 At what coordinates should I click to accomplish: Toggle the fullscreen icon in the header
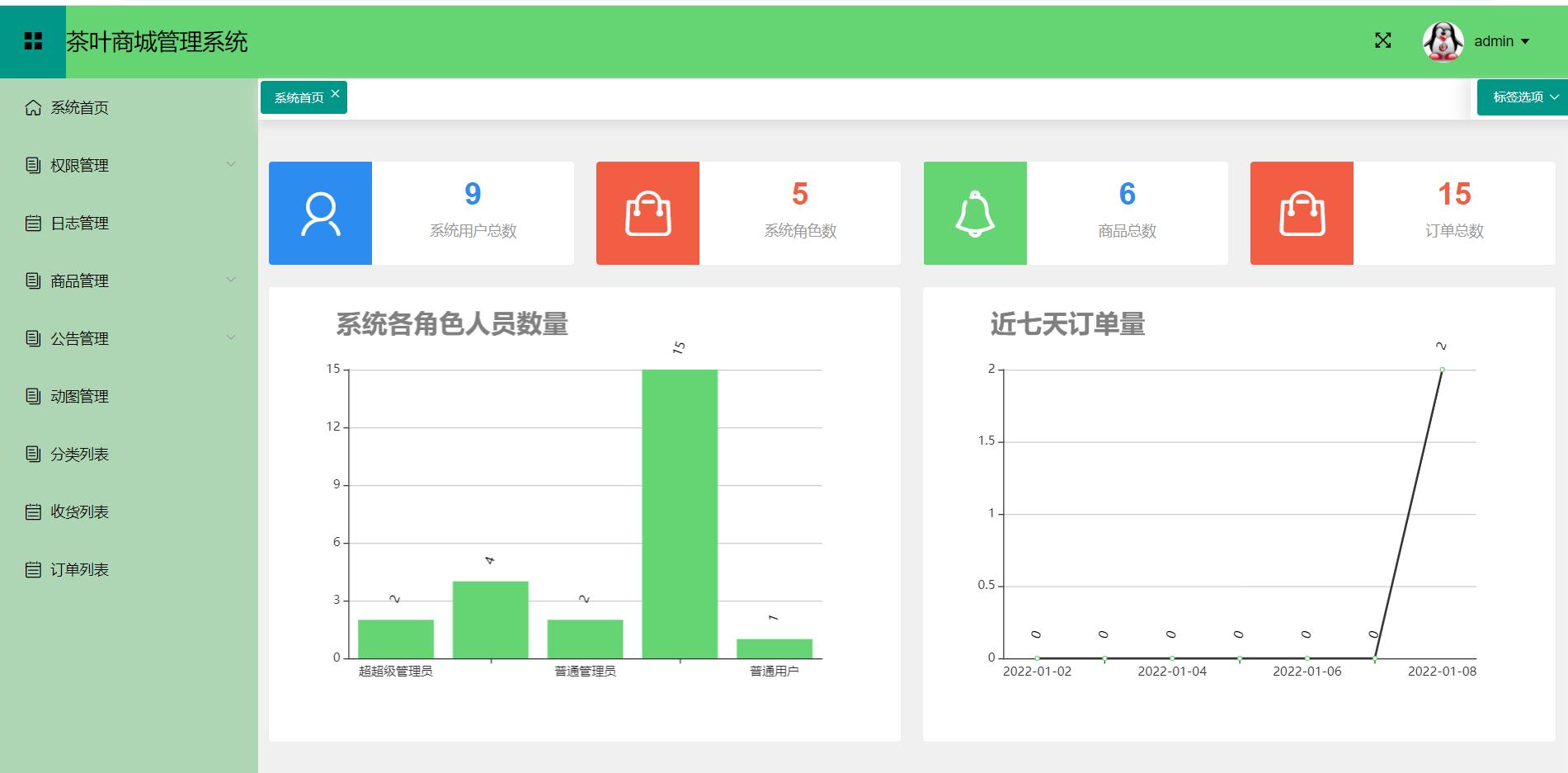[x=1383, y=40]
